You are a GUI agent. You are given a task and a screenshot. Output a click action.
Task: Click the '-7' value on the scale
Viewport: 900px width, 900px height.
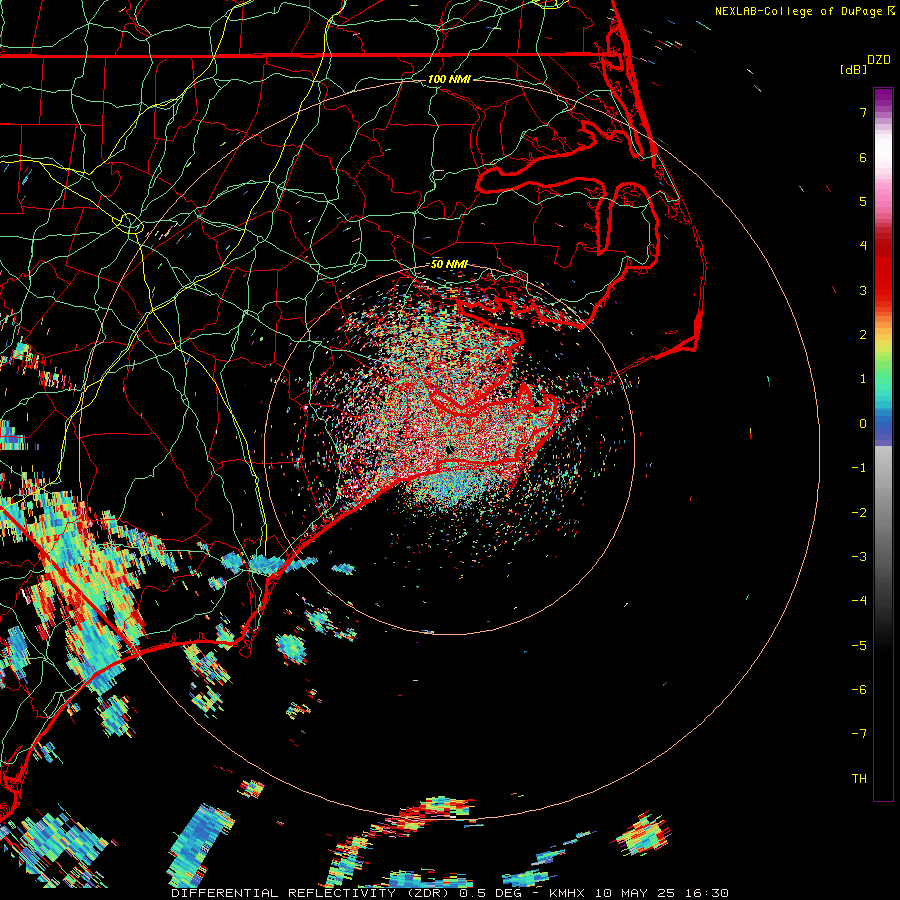pyautogui.click(x=859, y=734)
